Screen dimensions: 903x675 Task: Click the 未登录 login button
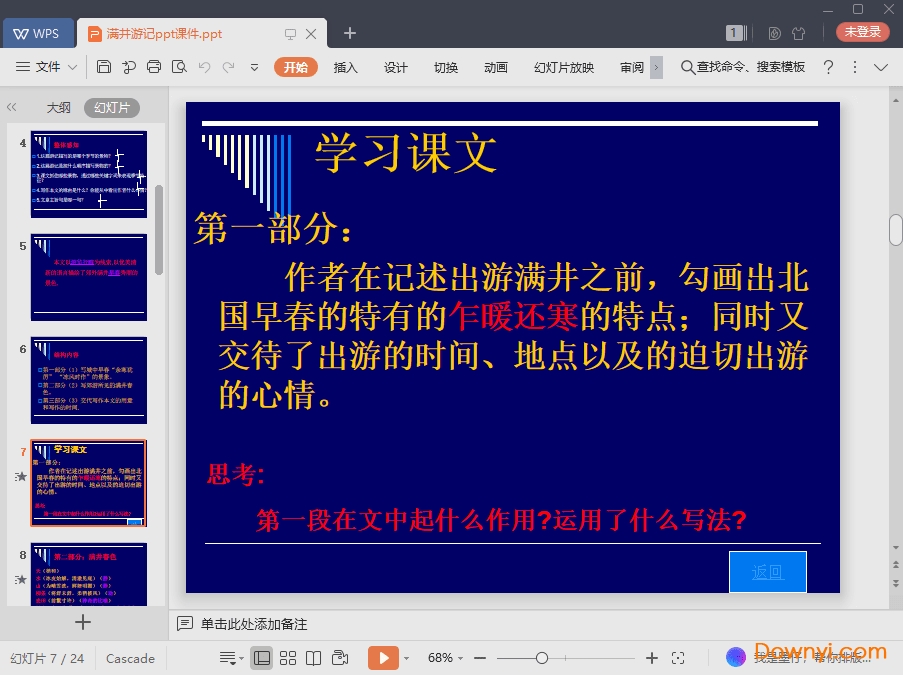tap(862, 32)
